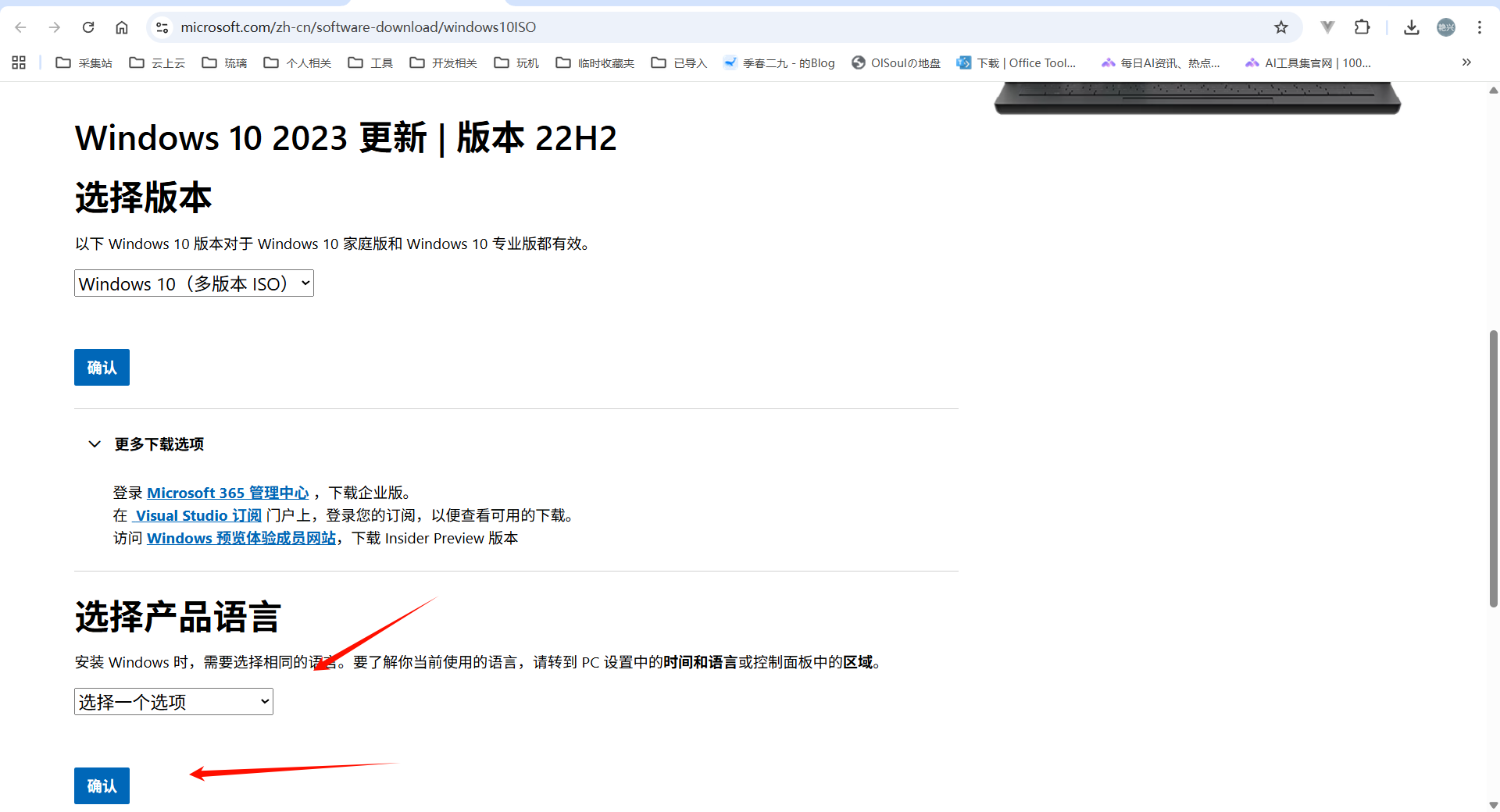
Task: Show more bookmarks via the overflow chevron
Action: 1466,62
